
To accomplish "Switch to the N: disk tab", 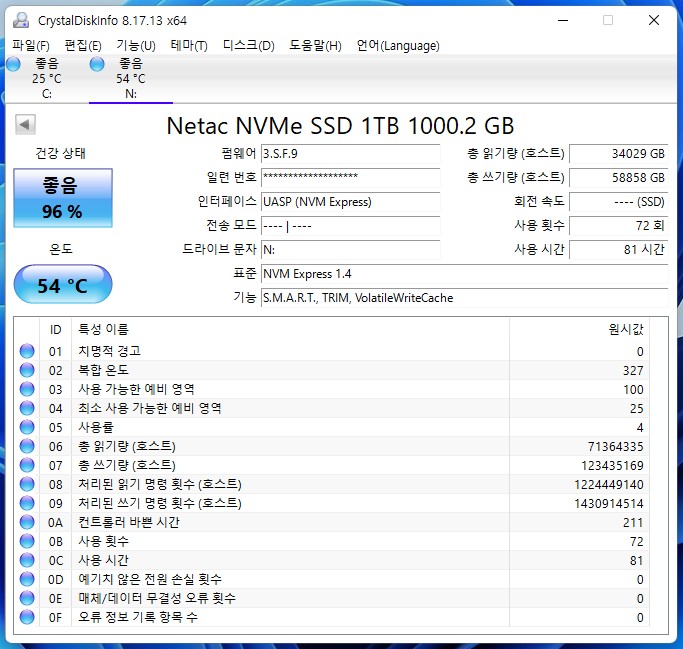I will pos(131,78).
